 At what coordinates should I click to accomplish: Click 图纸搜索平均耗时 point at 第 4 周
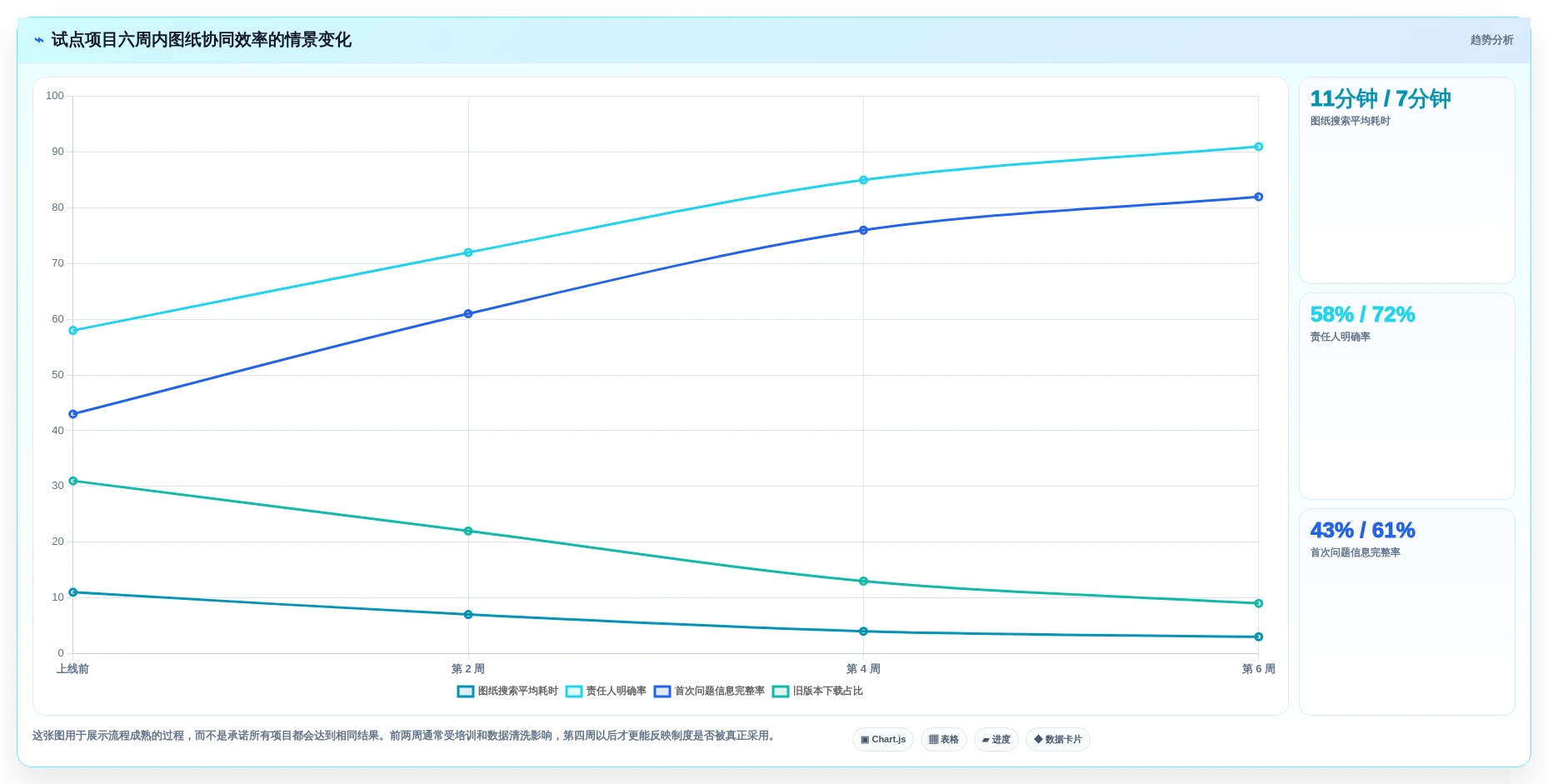pyautogui.click(x=863, y=632)
